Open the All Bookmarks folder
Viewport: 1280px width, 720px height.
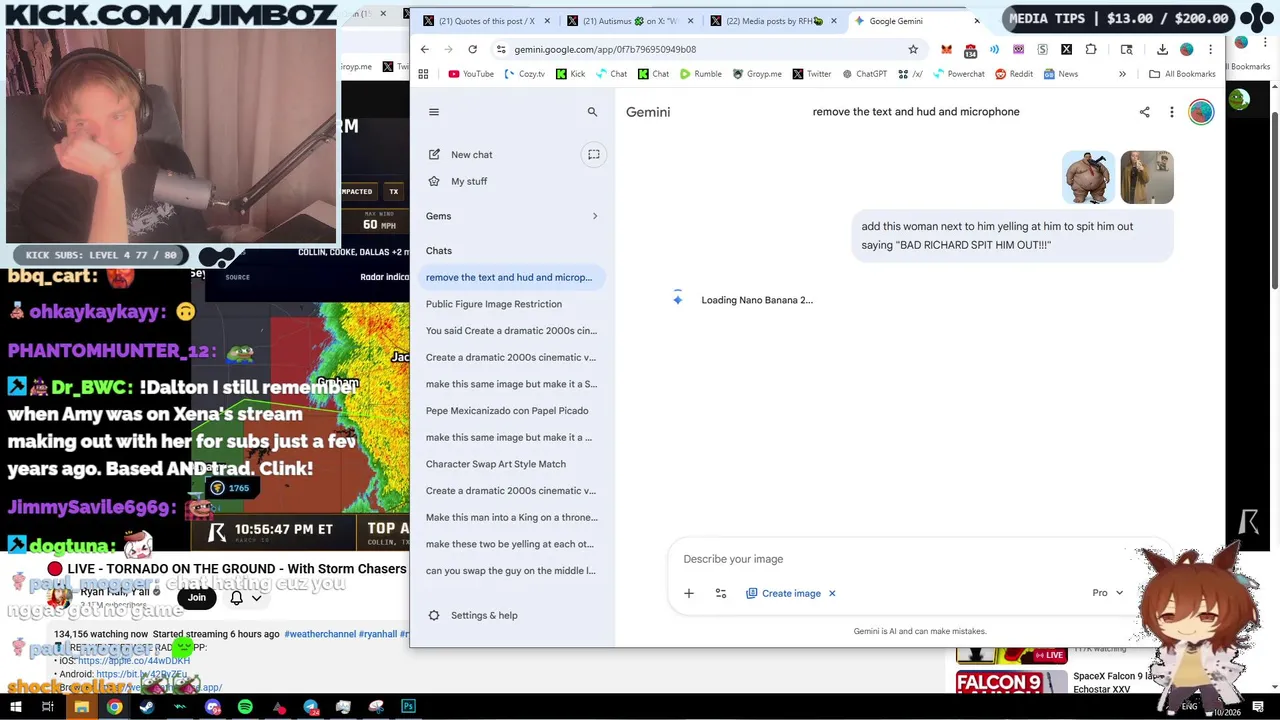pos(1182,74)
